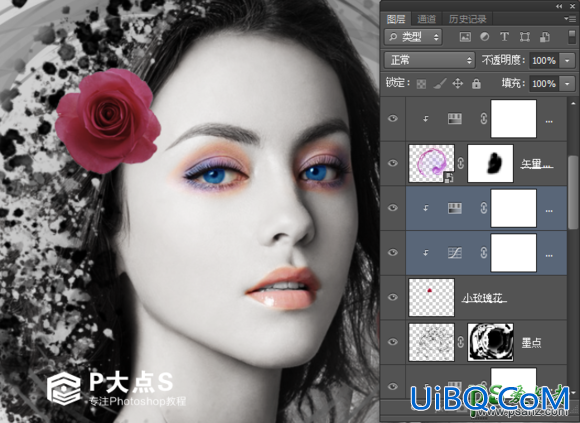Filter layers by pixel image type
The width and height of the screenshot is (580, 423).
point(465,37)
